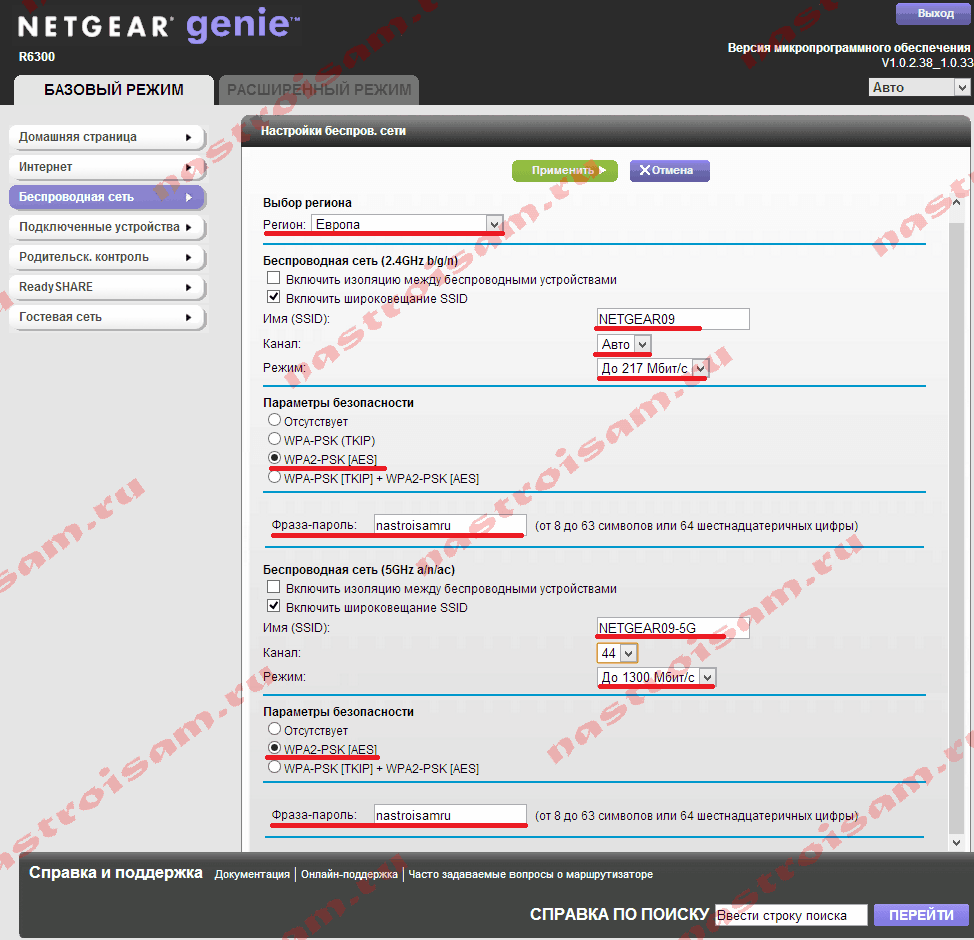The width and height of the screenshot is (974, 940).
Task: Click arrow icon on ReadySHARE item
Action: click(x=188, y=287)
